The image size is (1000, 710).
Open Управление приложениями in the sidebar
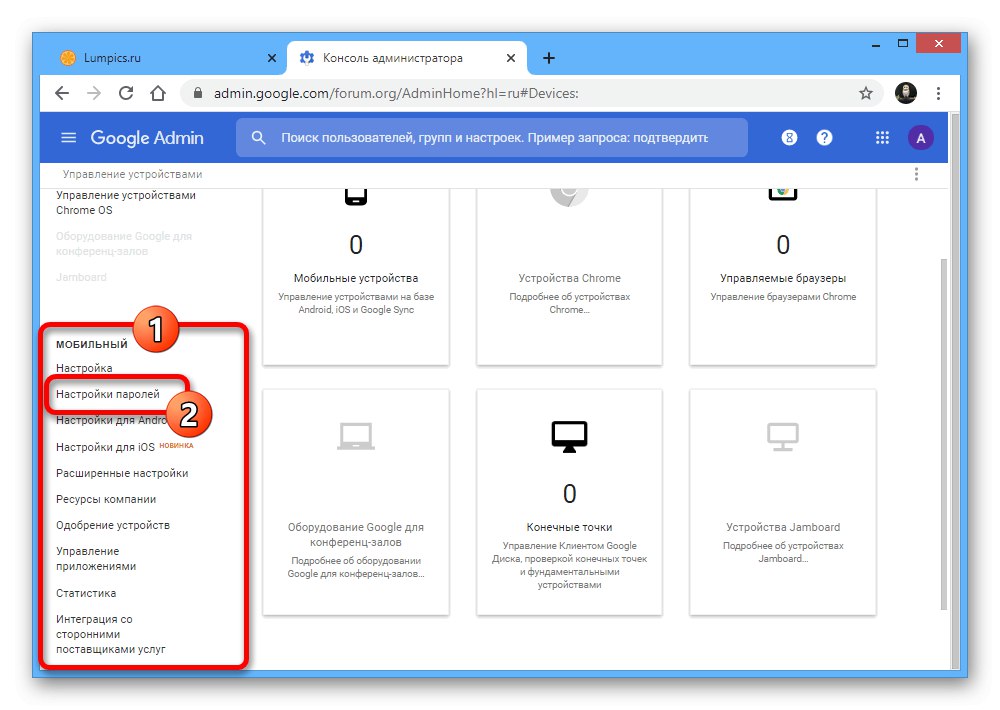(96, 559)
